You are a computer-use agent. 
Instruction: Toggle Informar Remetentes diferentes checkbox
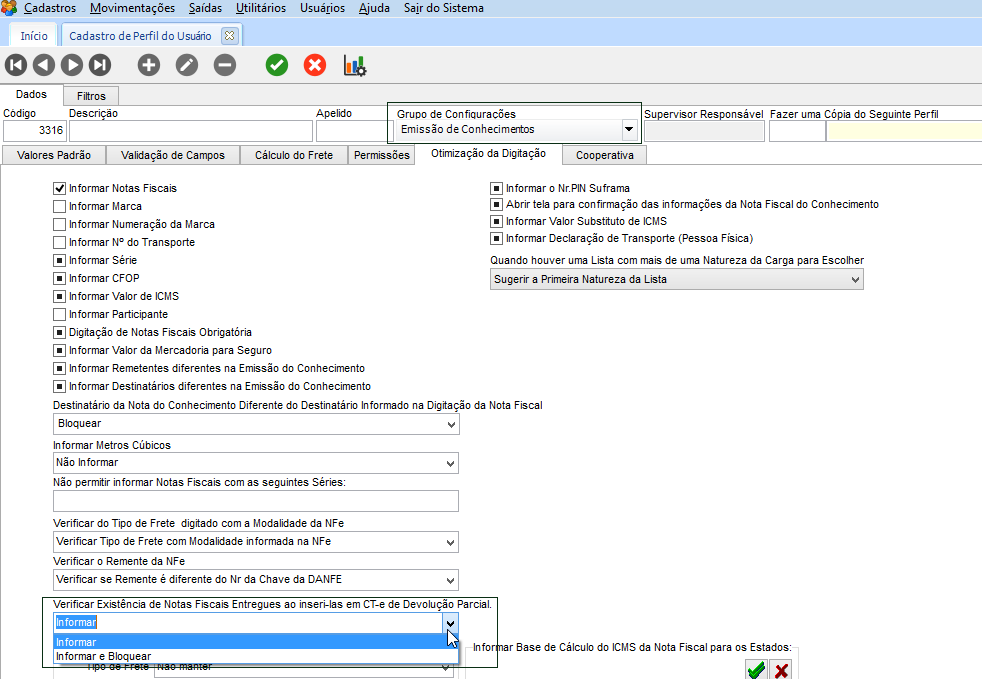click(59, 368)
